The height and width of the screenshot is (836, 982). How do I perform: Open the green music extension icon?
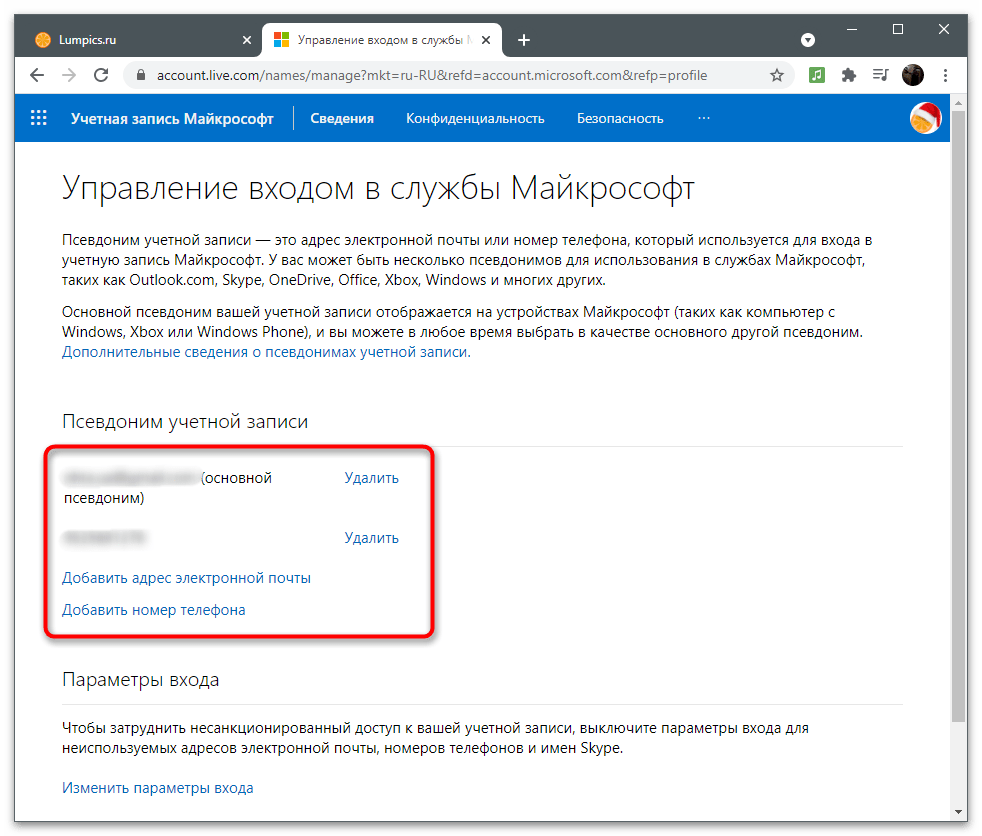[x=817, y=75]
